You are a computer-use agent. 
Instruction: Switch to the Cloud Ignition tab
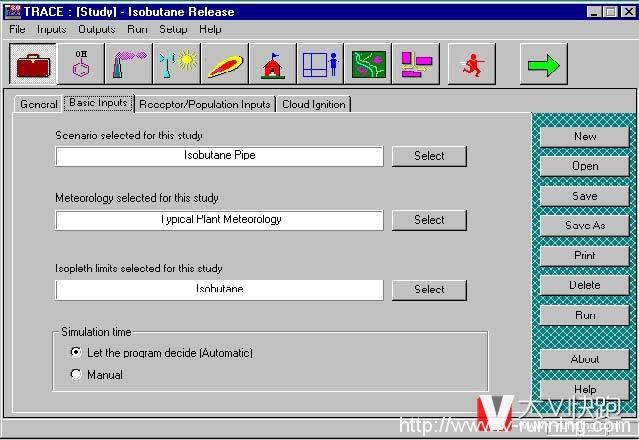pos(314,104)
